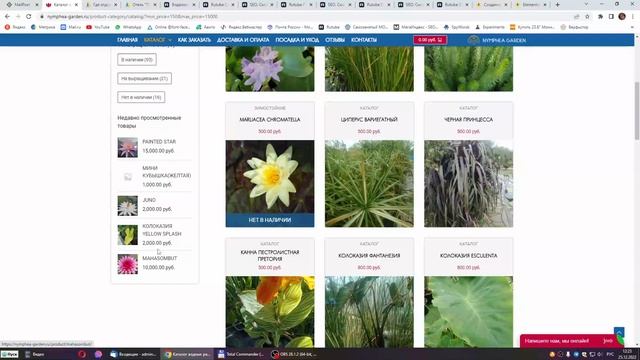640x360 pixels.
Task: Open the ЧЕРНАЯ ПРИНЦЕССА product title
Action: point(468,120)
